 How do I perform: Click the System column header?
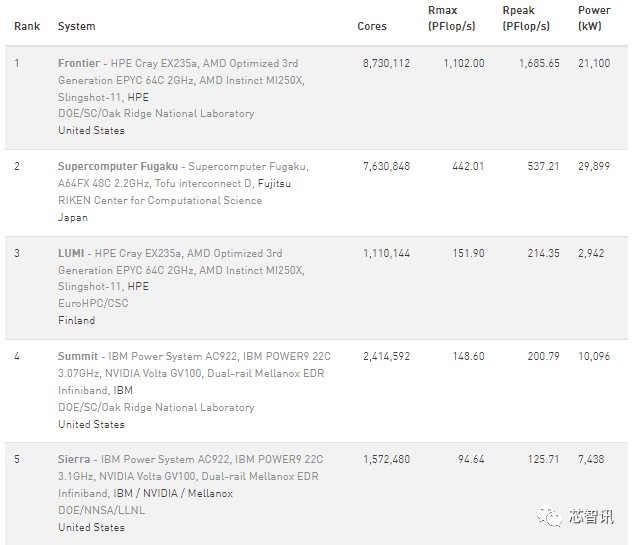pyautogui.click(x=77, y=26)
